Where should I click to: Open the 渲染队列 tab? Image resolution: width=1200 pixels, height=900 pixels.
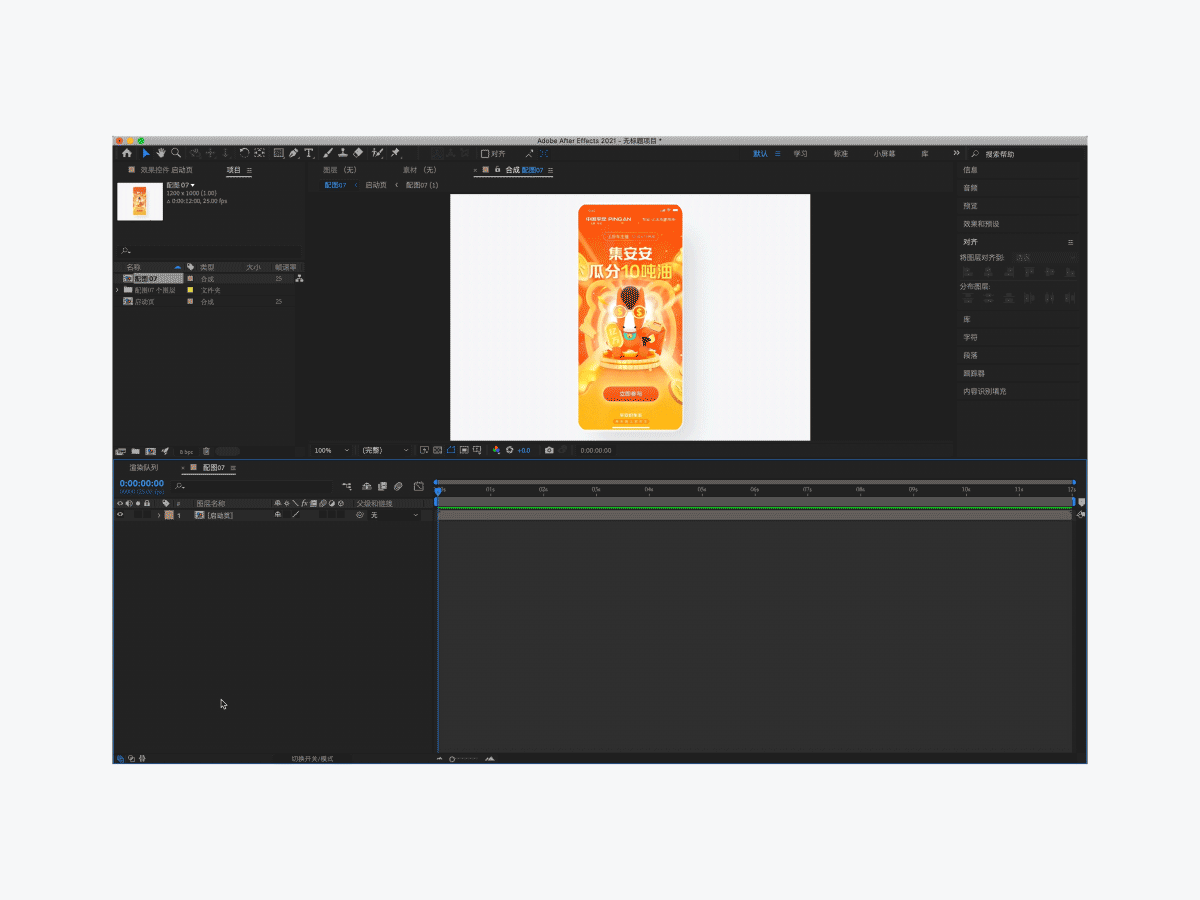tap(143, 467)
